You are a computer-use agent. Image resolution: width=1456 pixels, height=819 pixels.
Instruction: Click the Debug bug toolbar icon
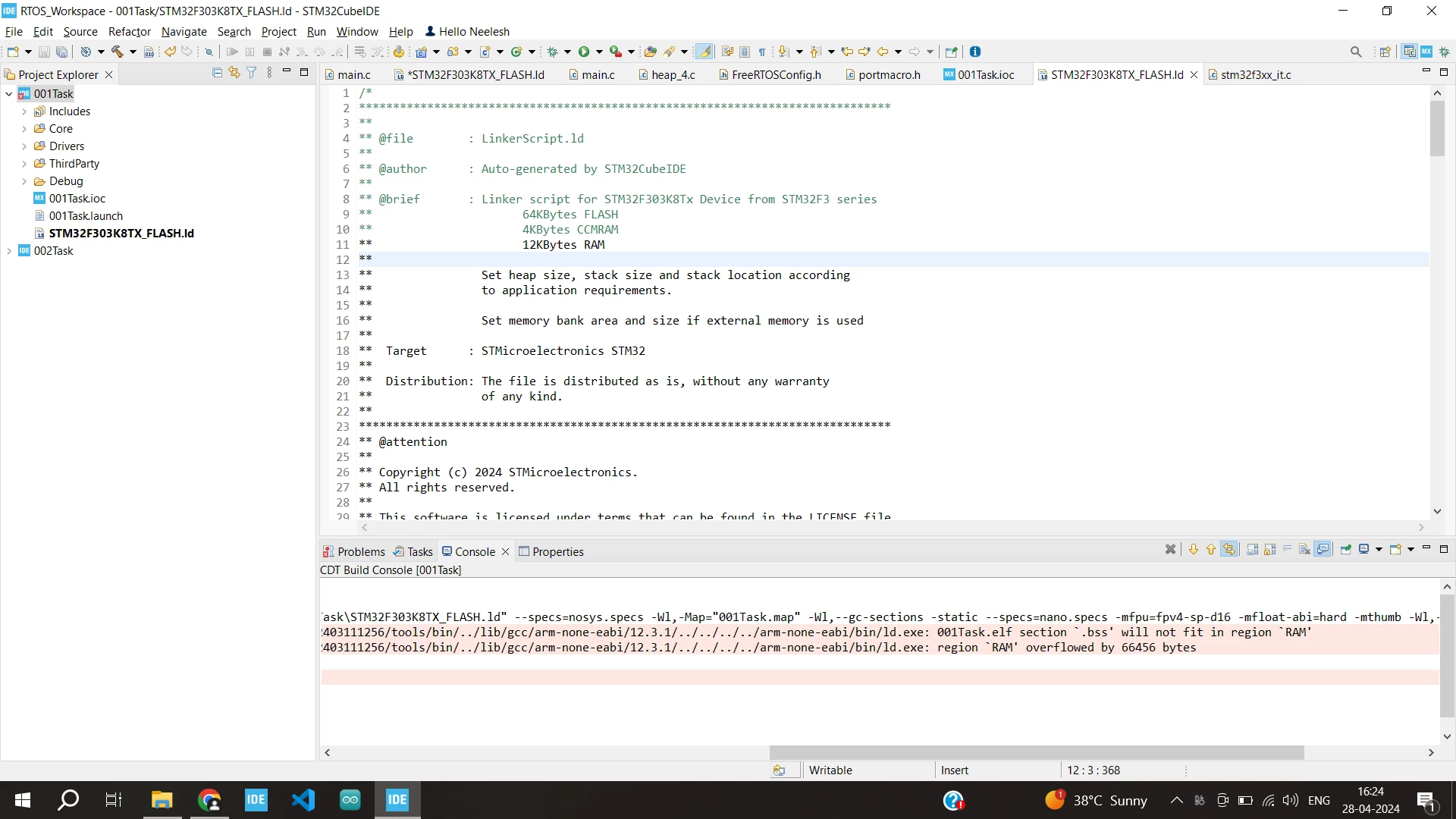[x=553, y=52]
